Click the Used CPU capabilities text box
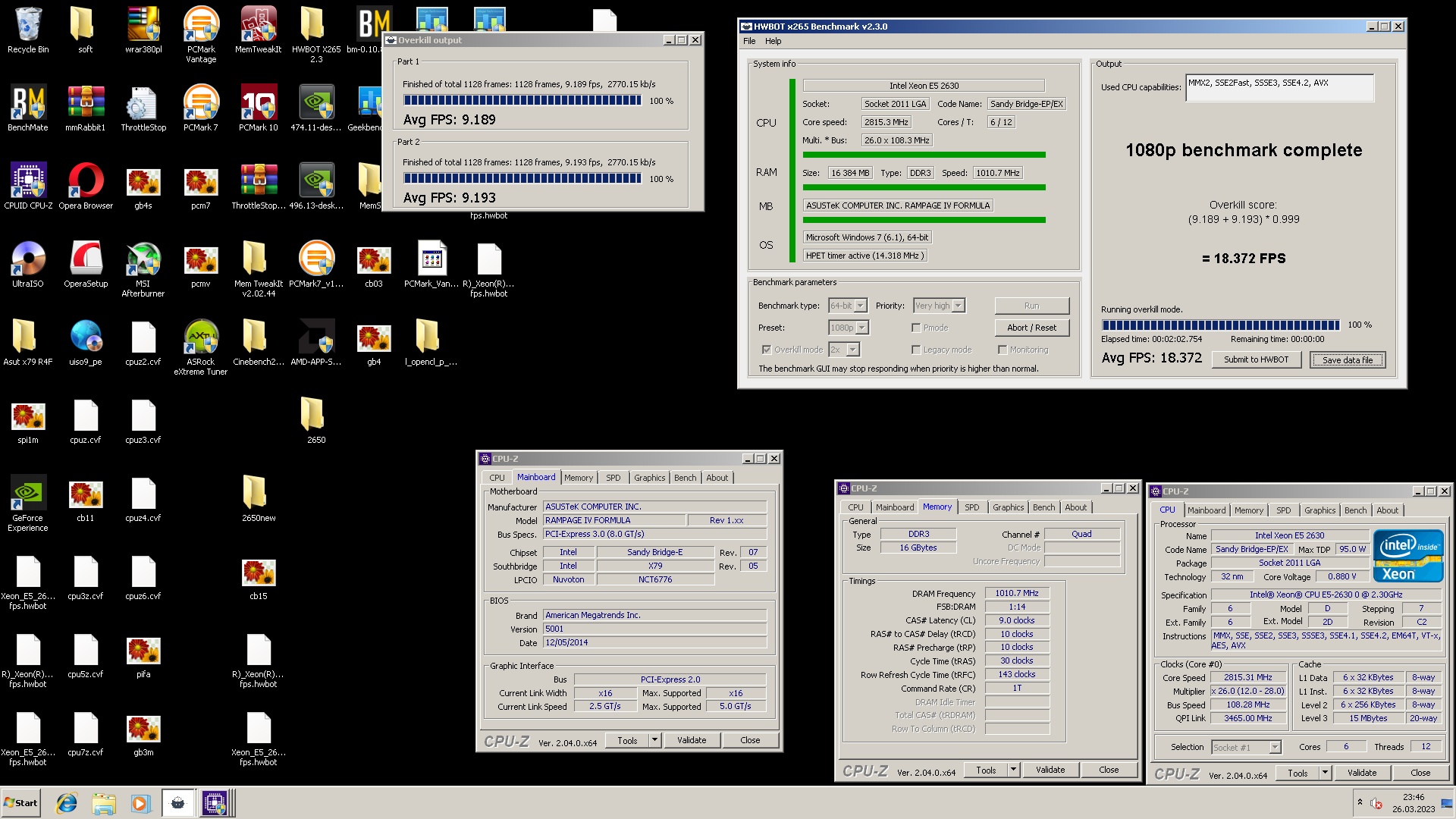1456x819 pixels. point(1280,87)
